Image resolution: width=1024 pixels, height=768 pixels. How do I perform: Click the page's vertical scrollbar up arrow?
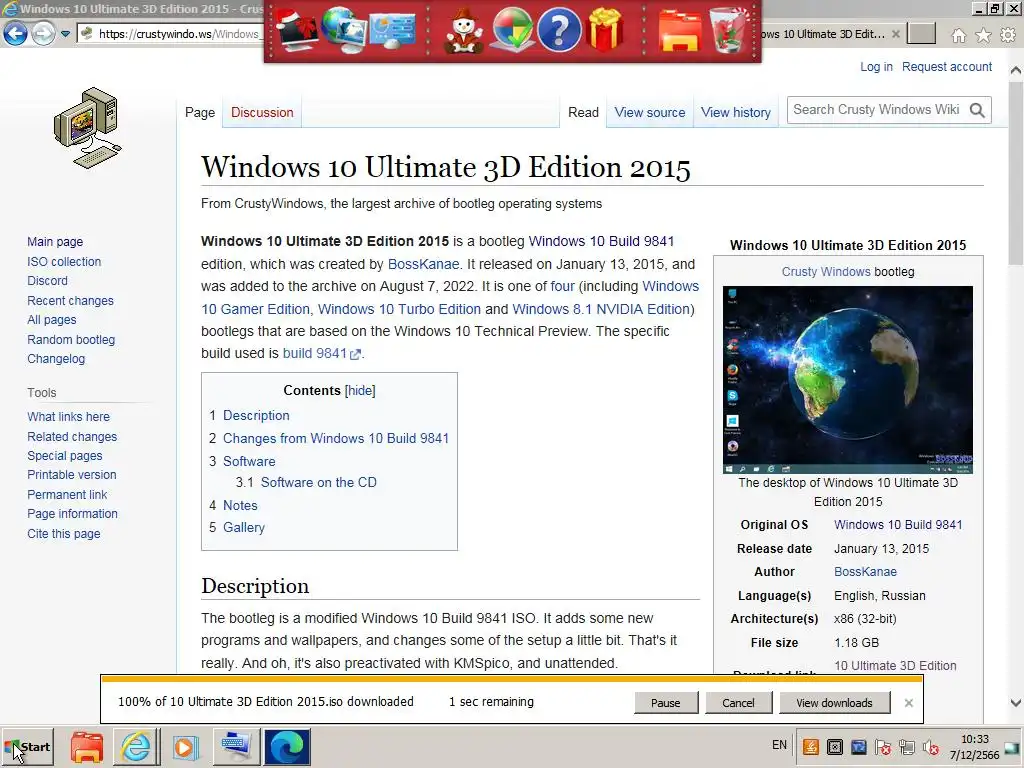click(x=1016, y=70)
